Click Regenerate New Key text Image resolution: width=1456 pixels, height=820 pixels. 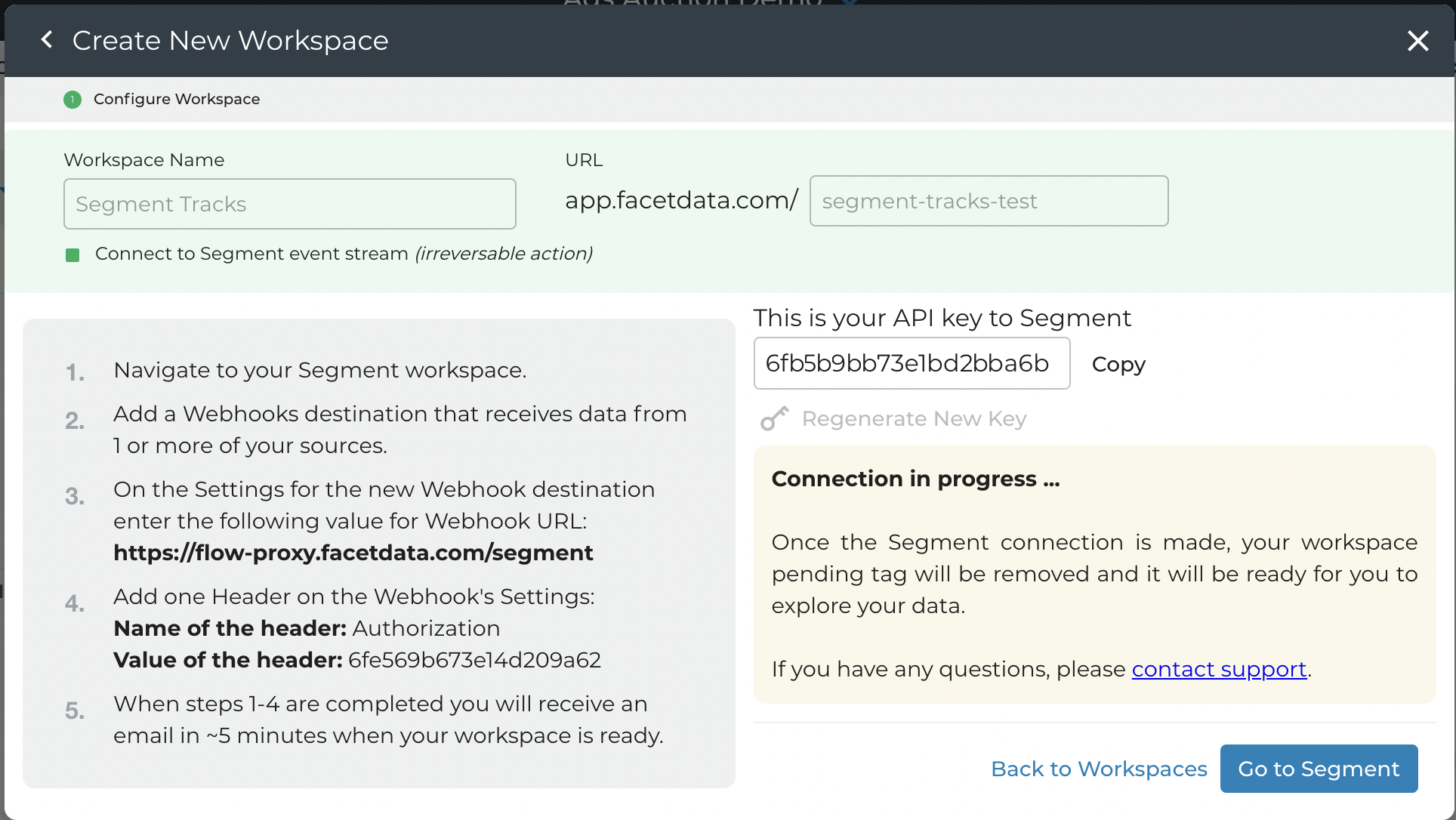click(x=914, y=418)
